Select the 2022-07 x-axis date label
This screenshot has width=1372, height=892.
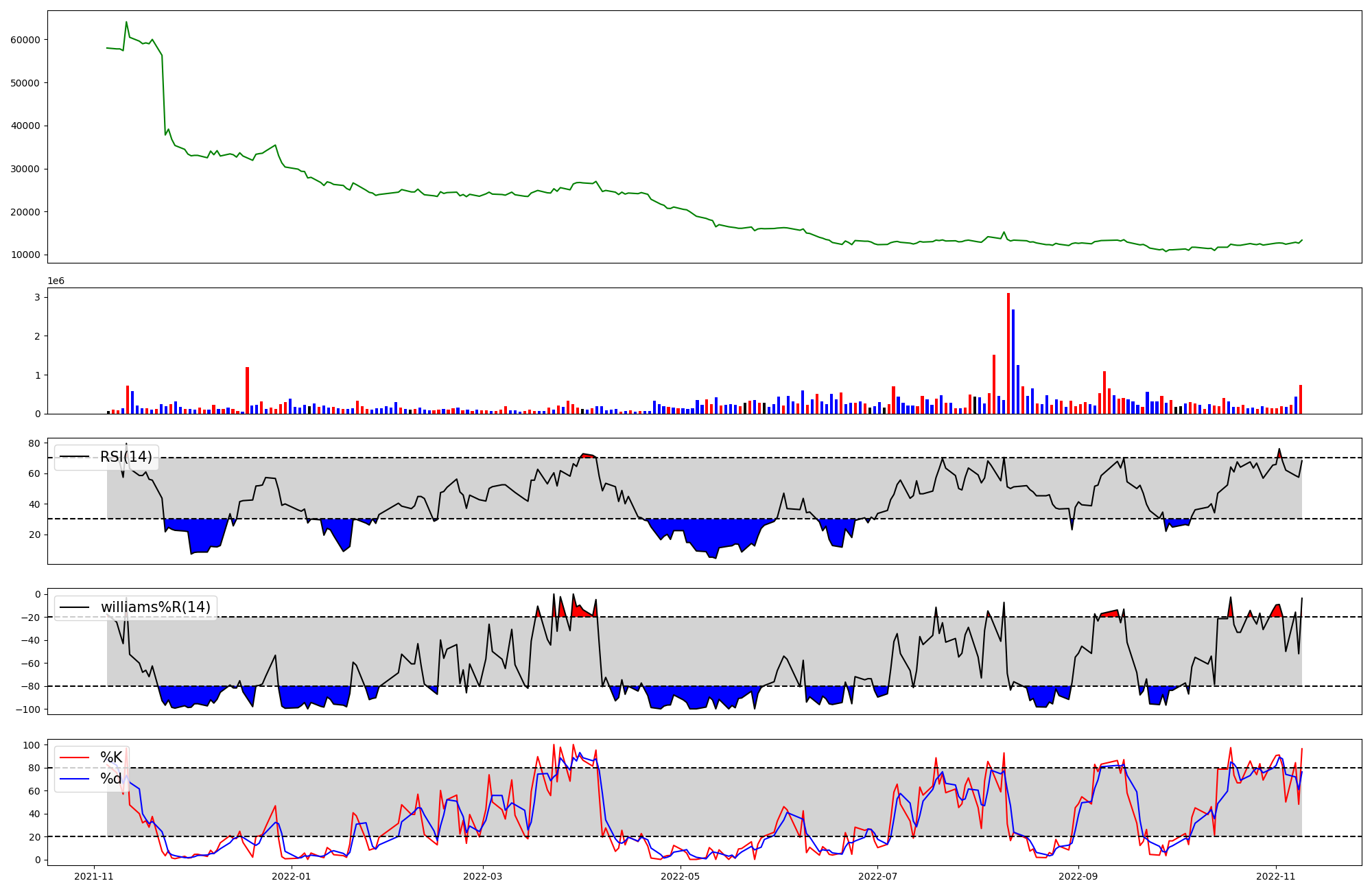click(x=877, y=876)
